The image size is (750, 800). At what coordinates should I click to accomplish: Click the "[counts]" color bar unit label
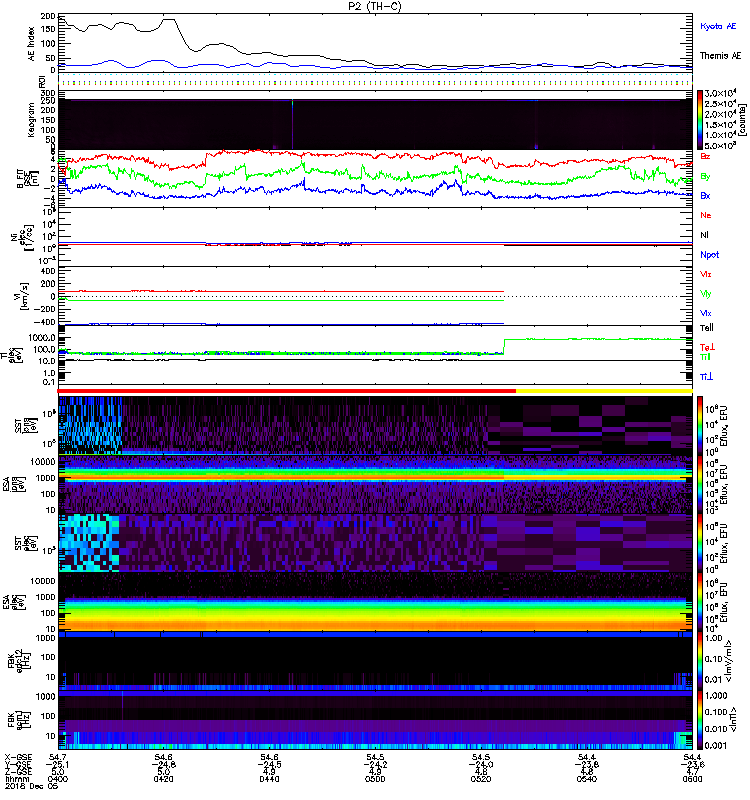click(742, 120)
